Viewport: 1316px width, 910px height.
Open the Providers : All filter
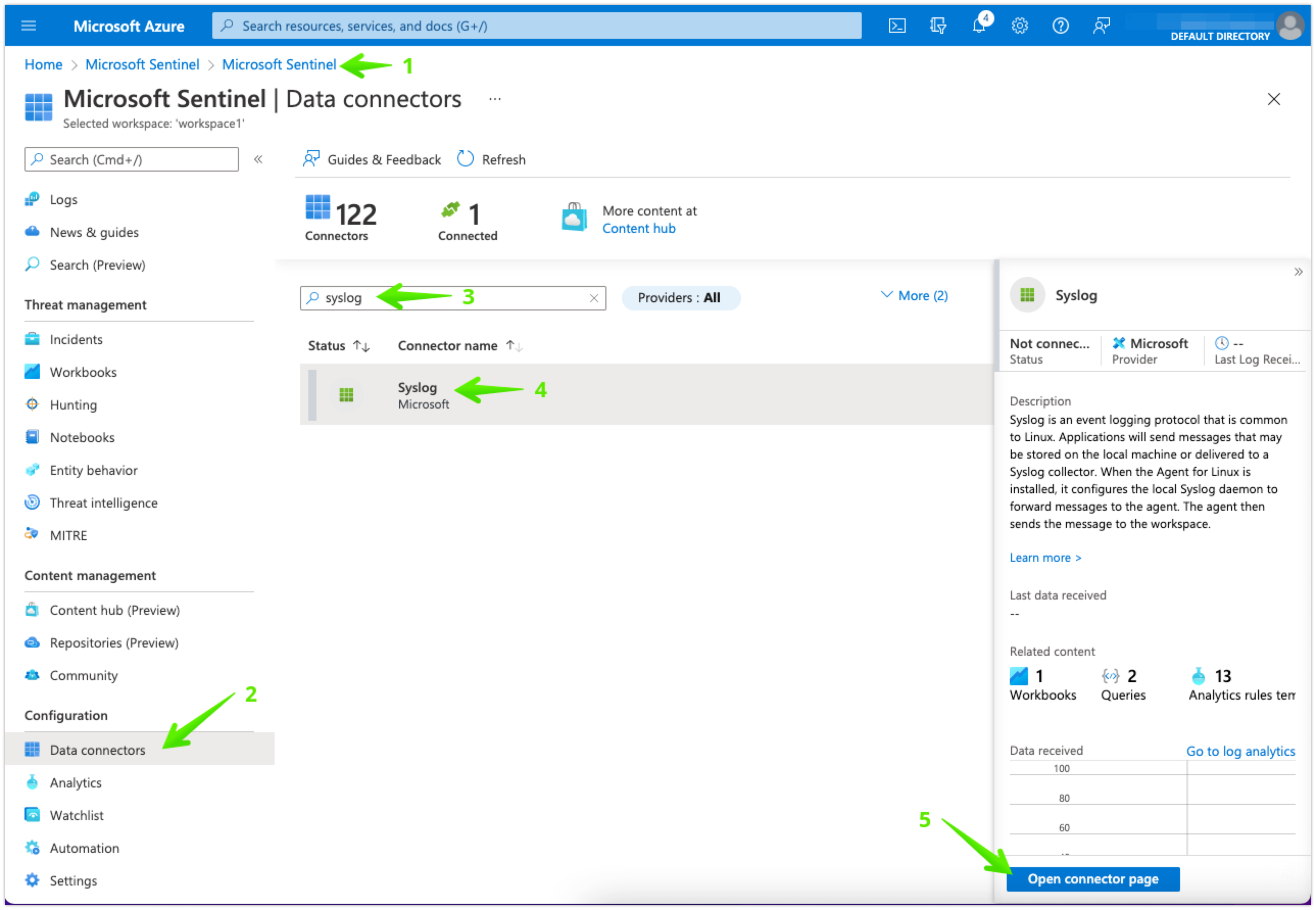tap(680, 298)
